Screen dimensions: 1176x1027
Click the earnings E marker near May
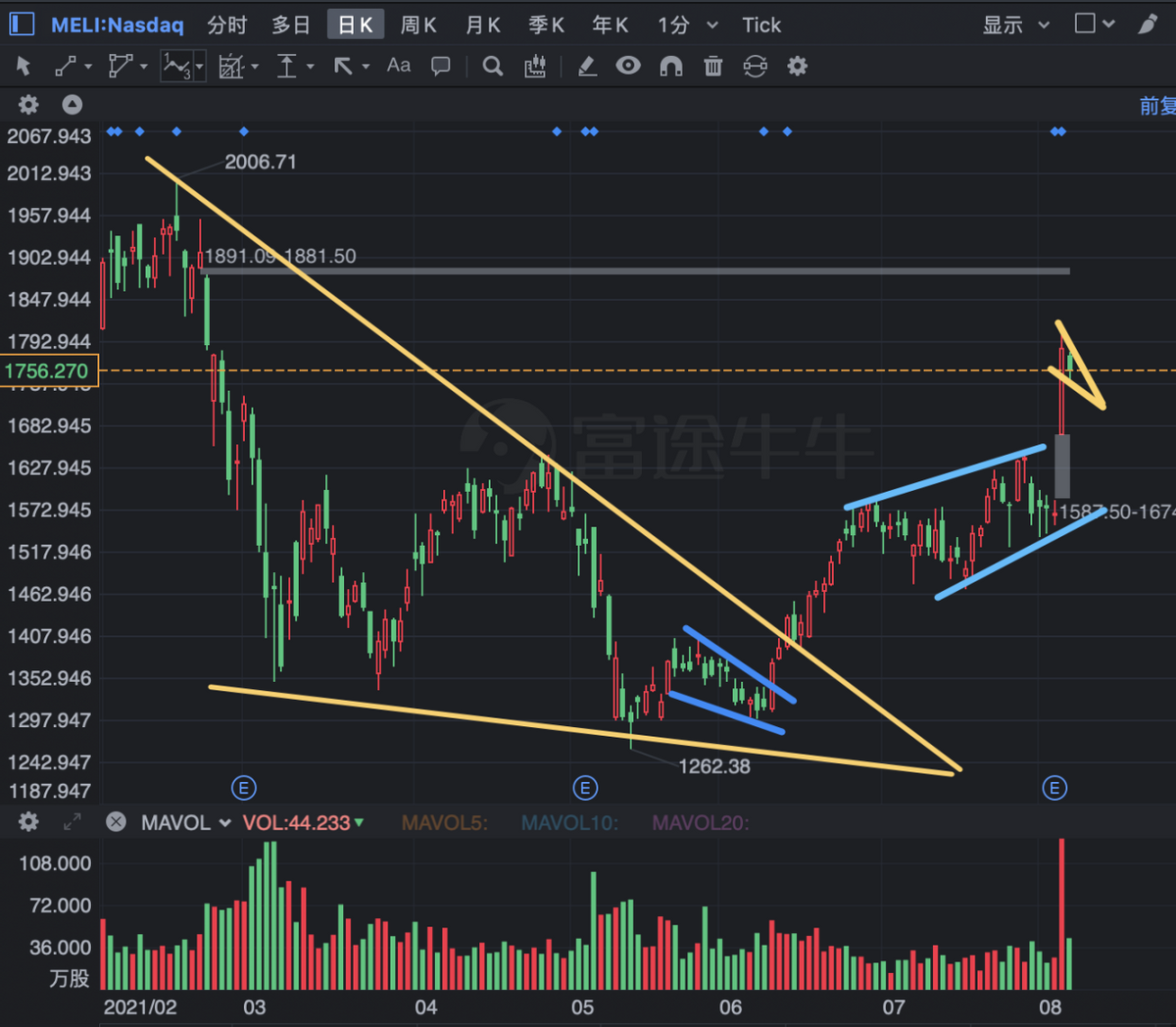tap(585, 788)
